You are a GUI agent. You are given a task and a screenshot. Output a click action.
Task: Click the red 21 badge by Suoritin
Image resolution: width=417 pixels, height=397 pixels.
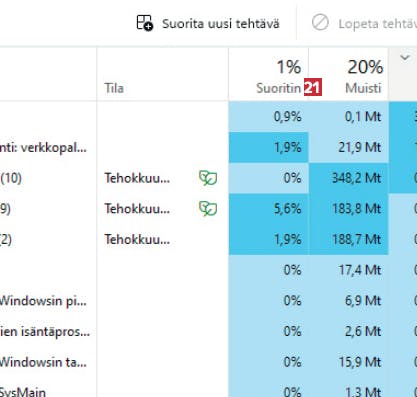coord(313,88)
